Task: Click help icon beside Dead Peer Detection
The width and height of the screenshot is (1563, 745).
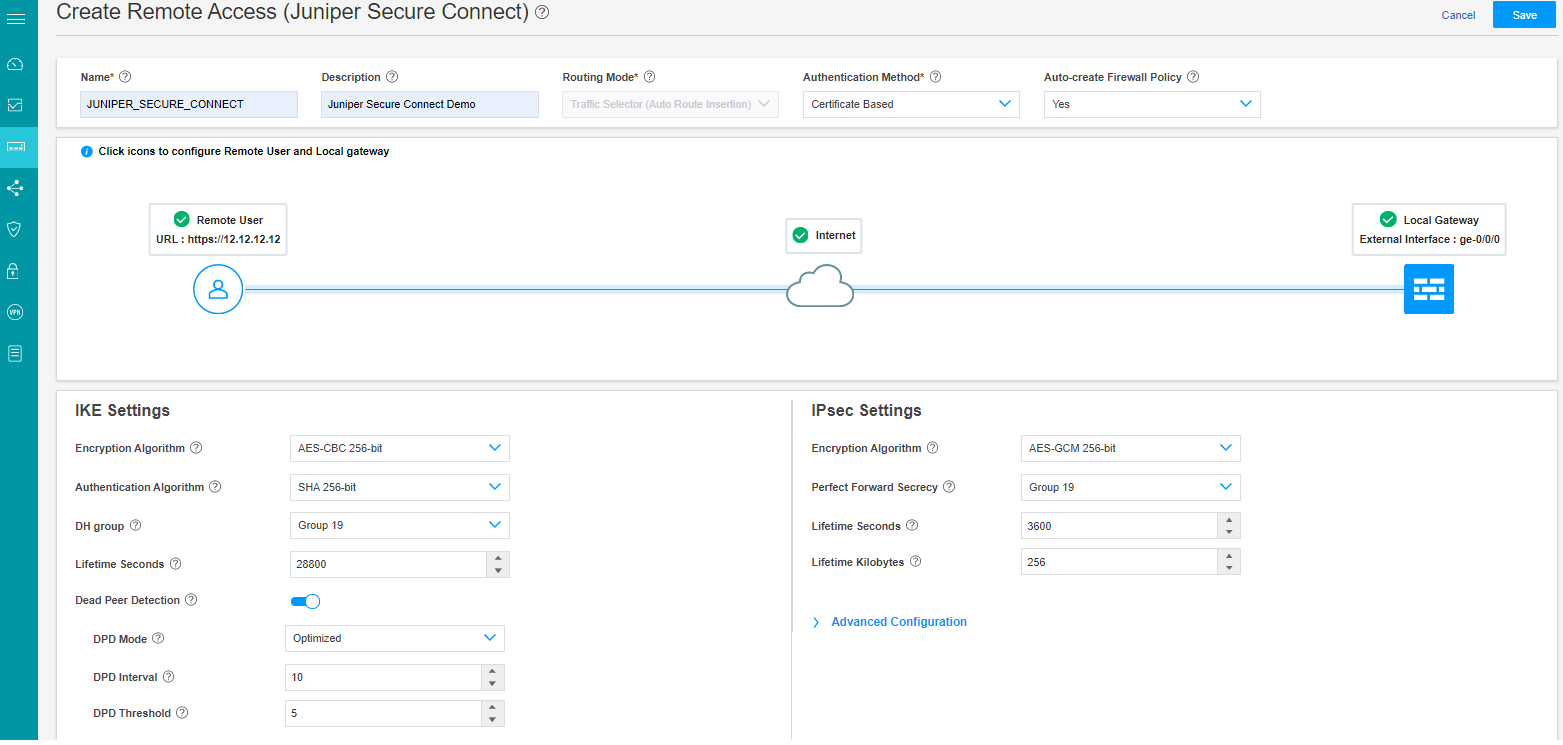Action: 192,601
